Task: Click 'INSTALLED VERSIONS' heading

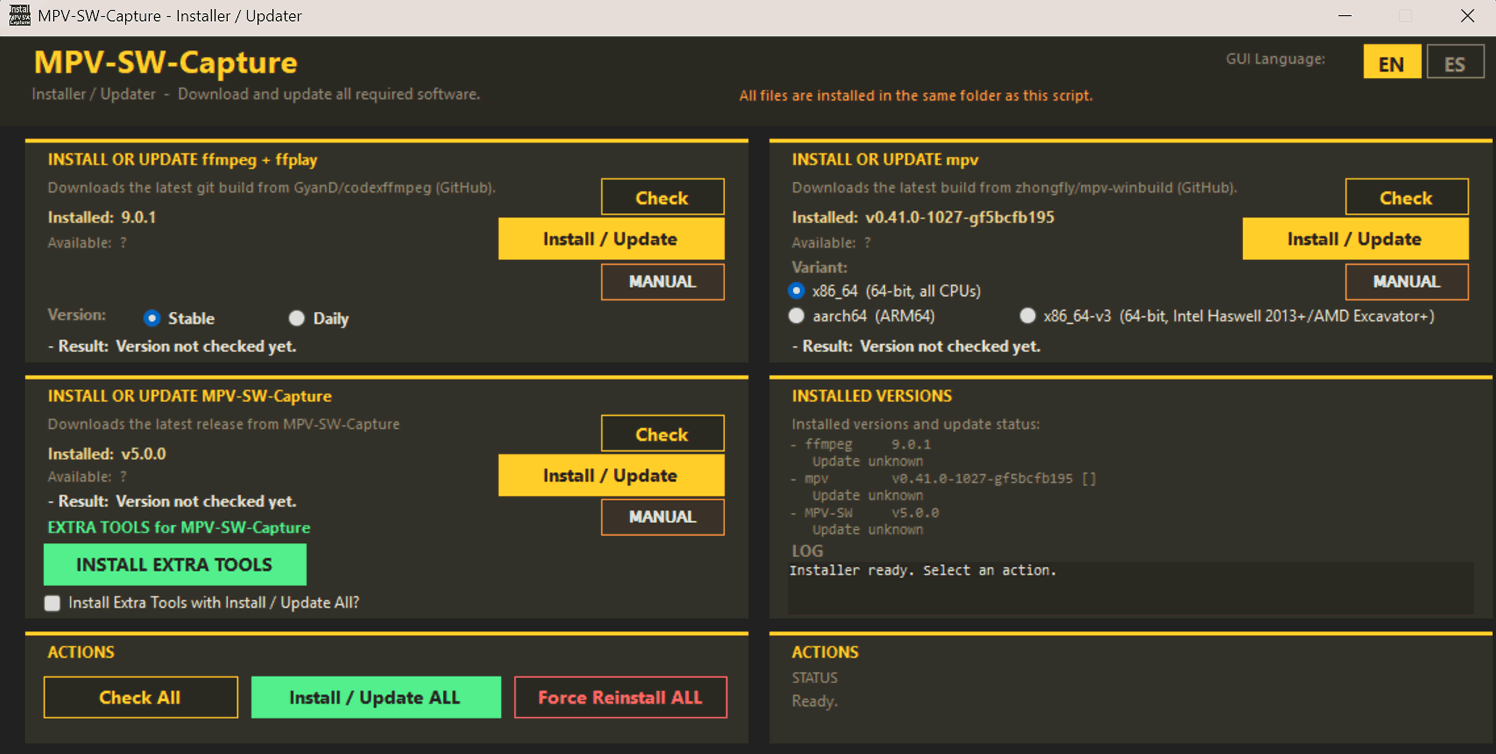Action: pyautogui.click(x=872, y=396)
